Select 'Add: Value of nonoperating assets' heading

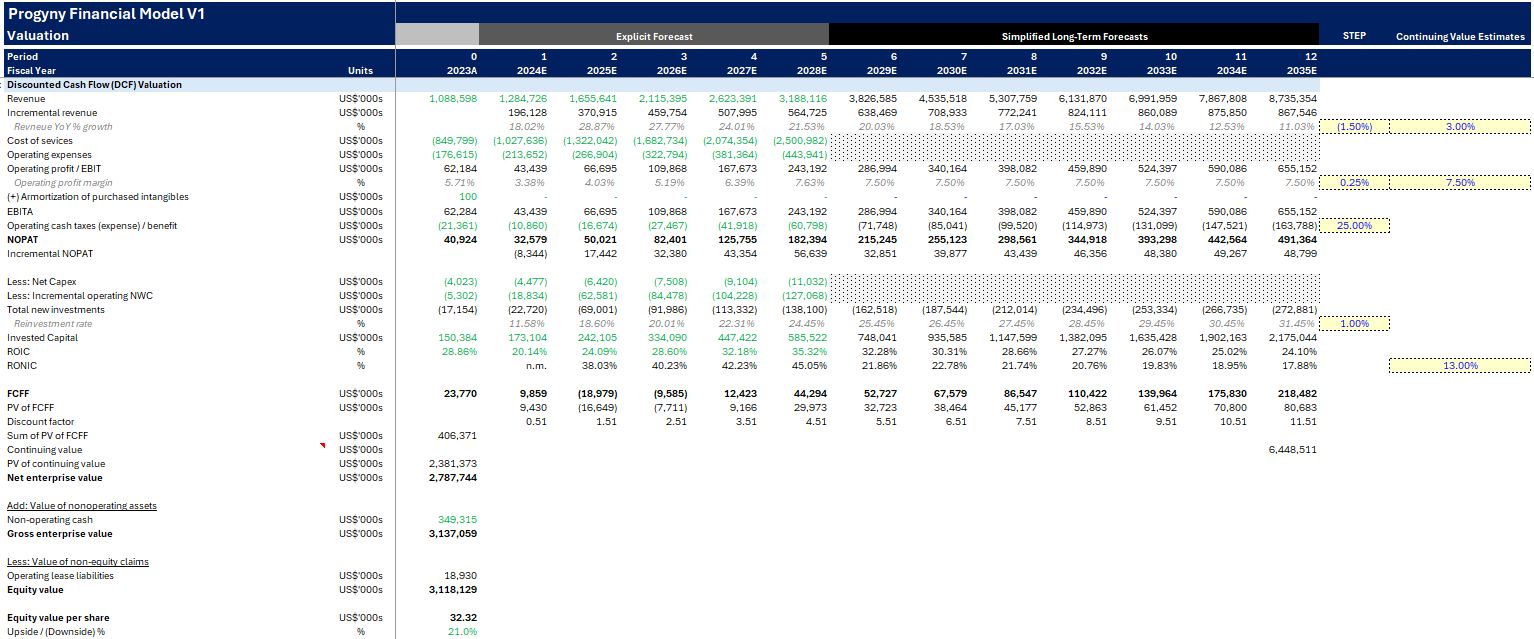click(82, 505)
